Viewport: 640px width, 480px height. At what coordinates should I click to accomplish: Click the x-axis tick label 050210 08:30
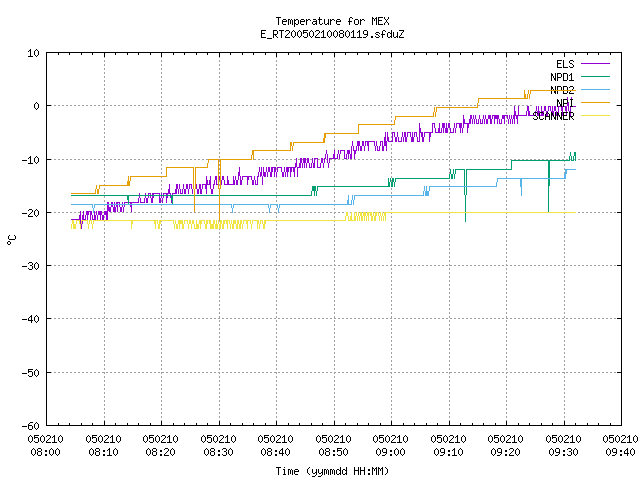(218, 445)
